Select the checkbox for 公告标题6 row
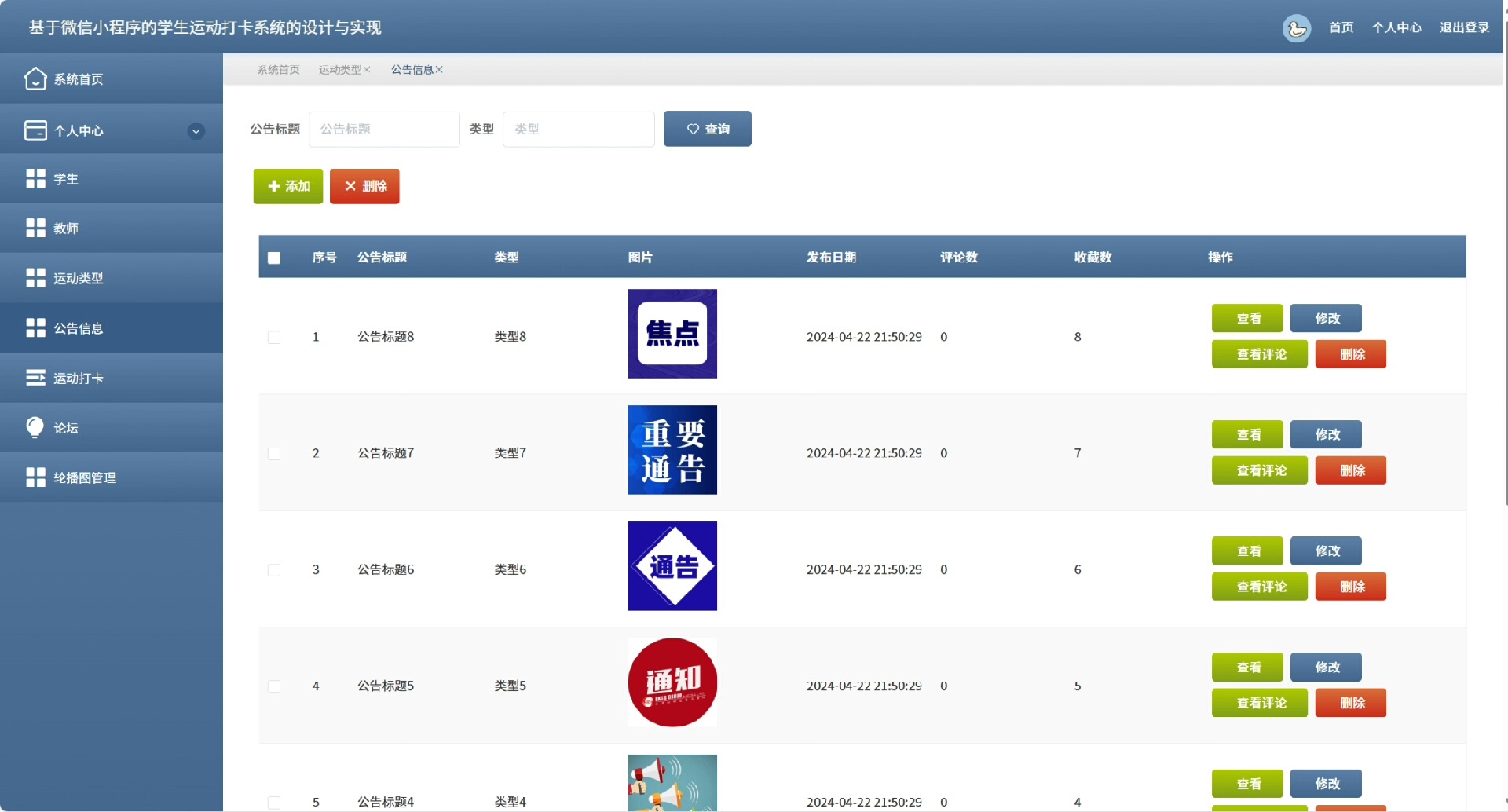 [x=274, y=569]
